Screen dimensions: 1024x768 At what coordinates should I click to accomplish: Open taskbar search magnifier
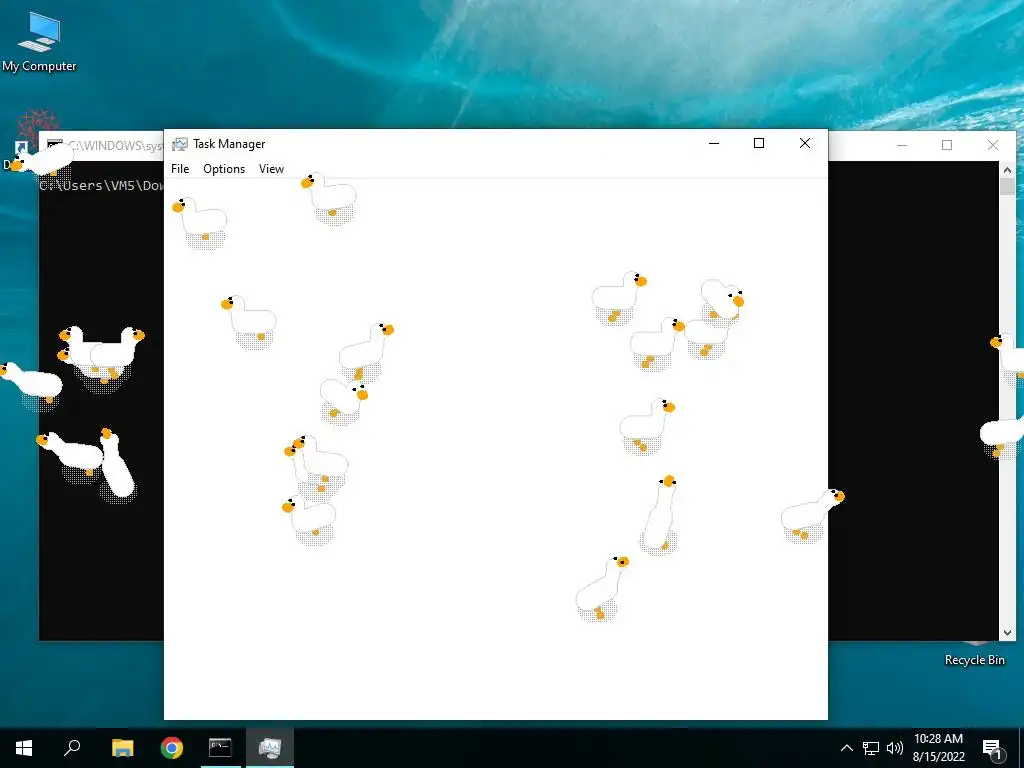coord(72,748)
